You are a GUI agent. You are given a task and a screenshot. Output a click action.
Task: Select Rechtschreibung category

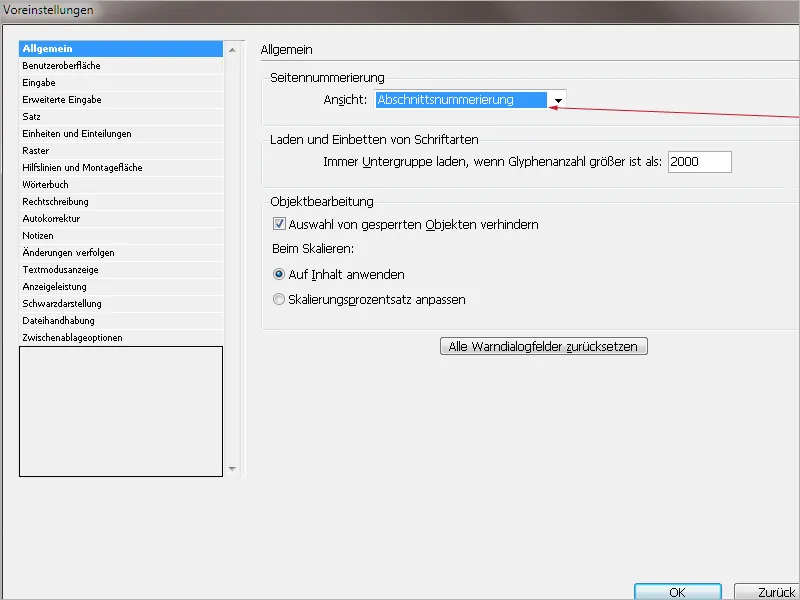(x=121, y=202)
